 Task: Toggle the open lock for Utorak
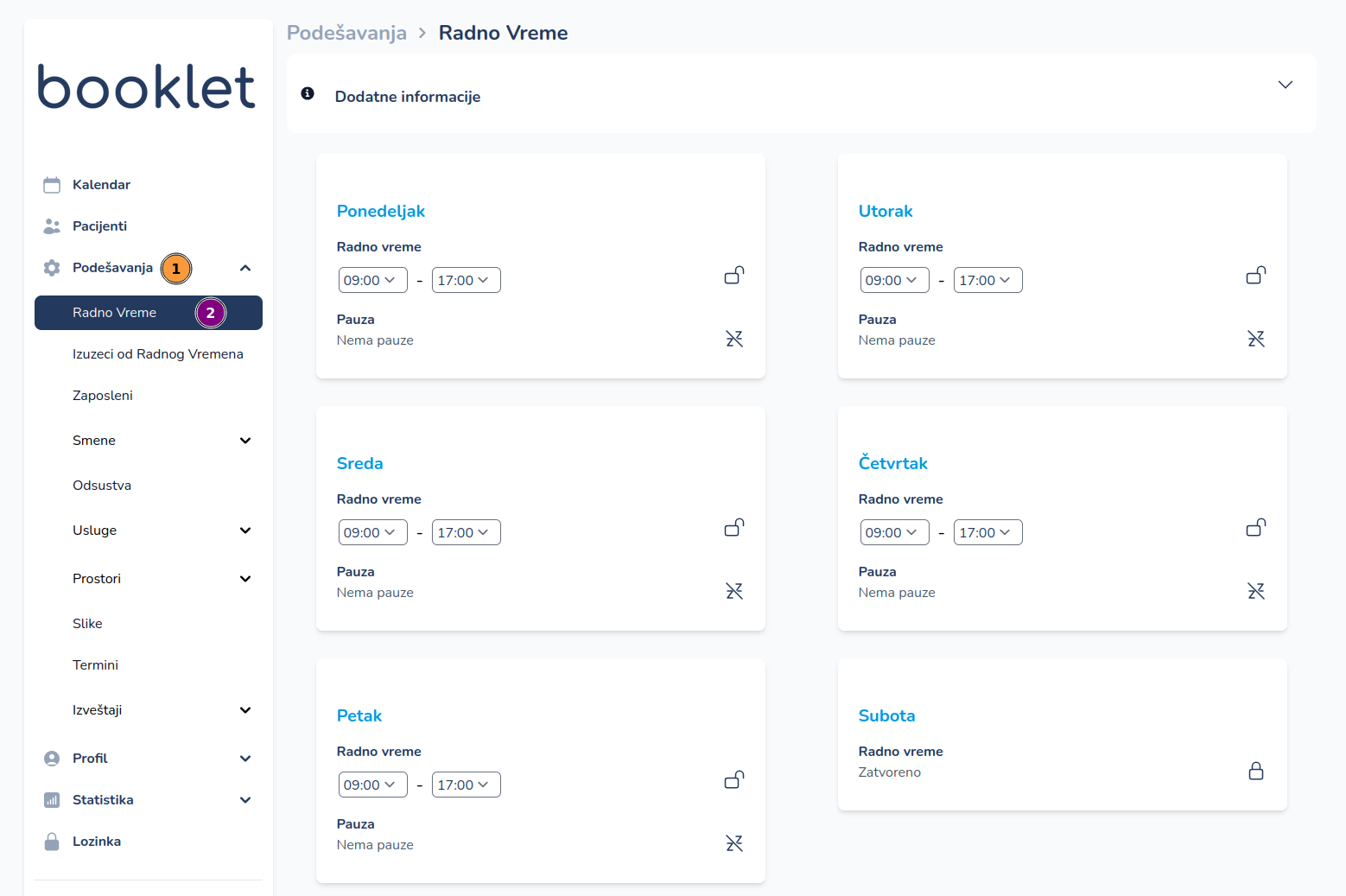(1256, 276)
